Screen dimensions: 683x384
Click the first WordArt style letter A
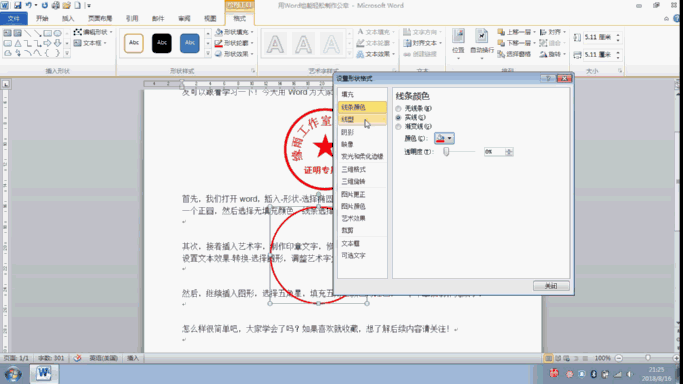click(275, 44)
